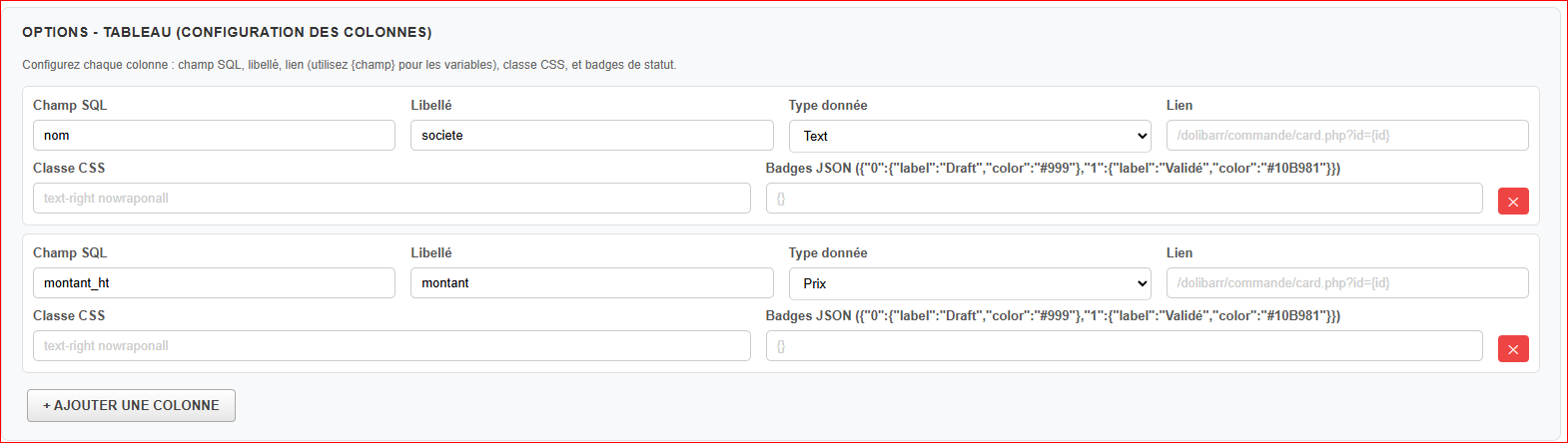The image size is (1568, 443).
Task: Click the Classe CSS label in the nom row
Action: (69, 169)
